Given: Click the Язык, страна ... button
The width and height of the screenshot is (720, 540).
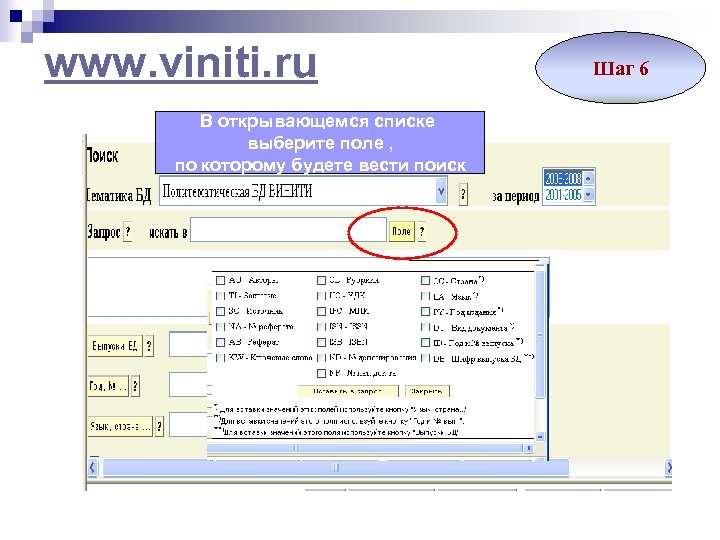Looking at the screenshot, I should click(120, 427).
